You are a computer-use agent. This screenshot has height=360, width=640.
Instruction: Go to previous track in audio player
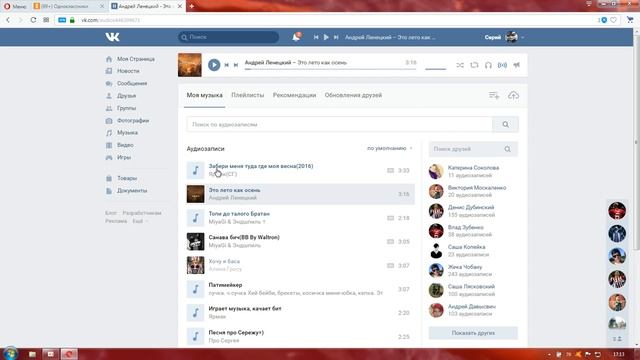pyautogui.click(x=227, y=65)
